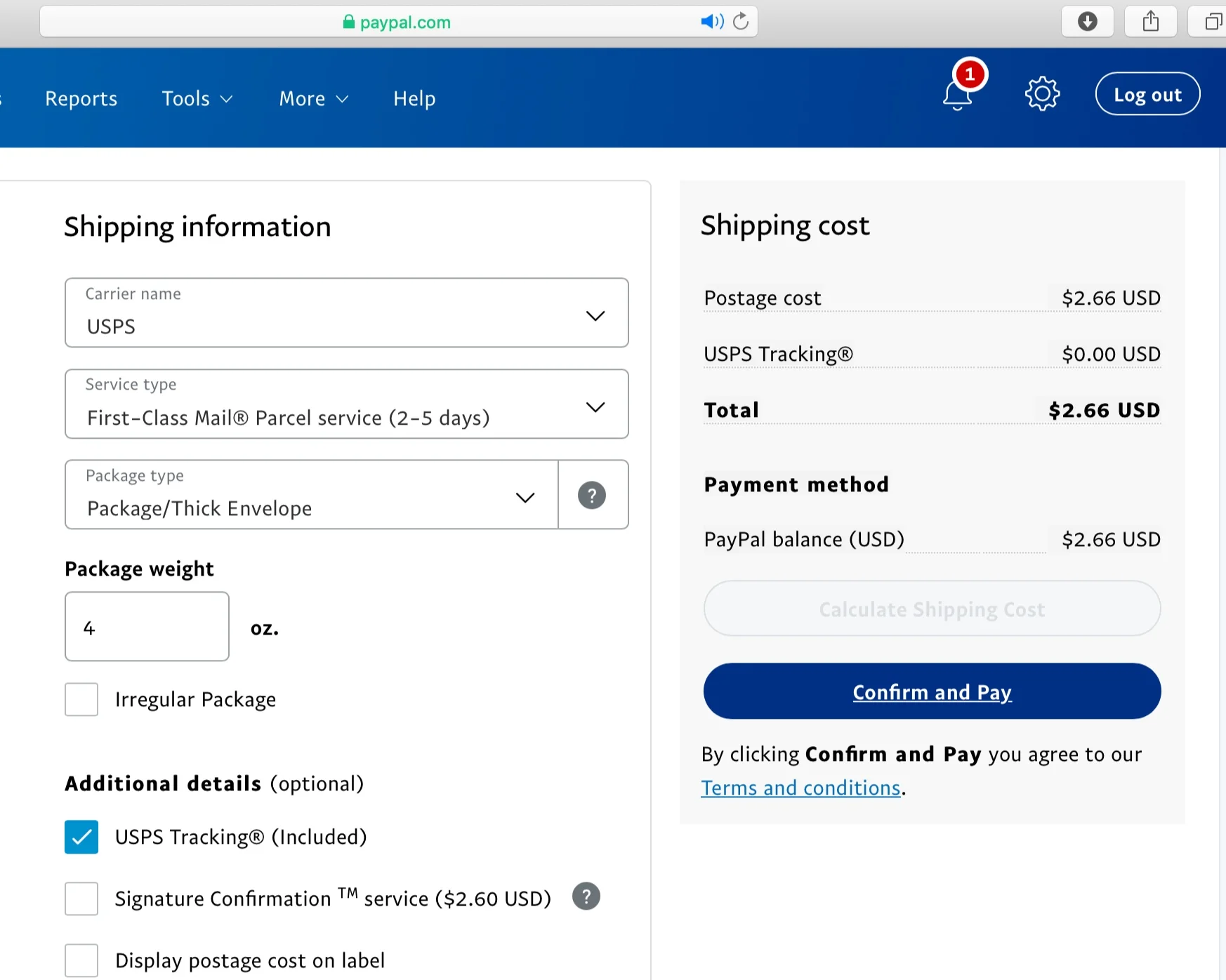This screenshot has width=1226, height=980.
Task: Toggle the Irregular Package checkbox
Action: pos(81,699)
